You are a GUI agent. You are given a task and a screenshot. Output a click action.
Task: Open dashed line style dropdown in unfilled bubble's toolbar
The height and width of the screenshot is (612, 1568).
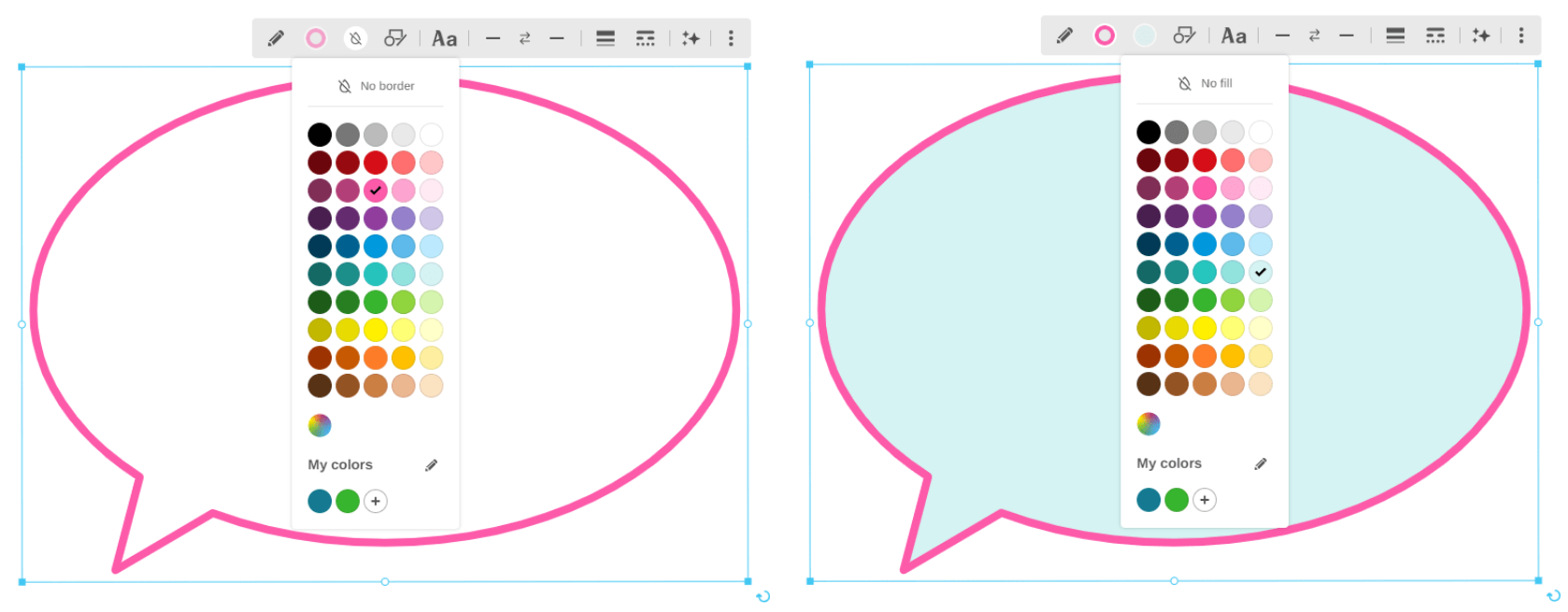645,38
